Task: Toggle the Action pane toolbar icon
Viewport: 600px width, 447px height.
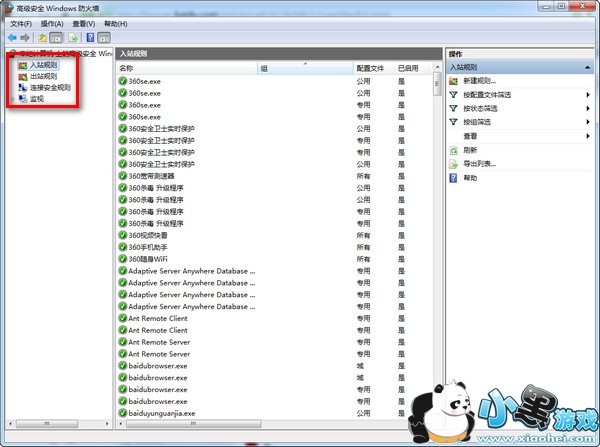Action: point(104,38)
